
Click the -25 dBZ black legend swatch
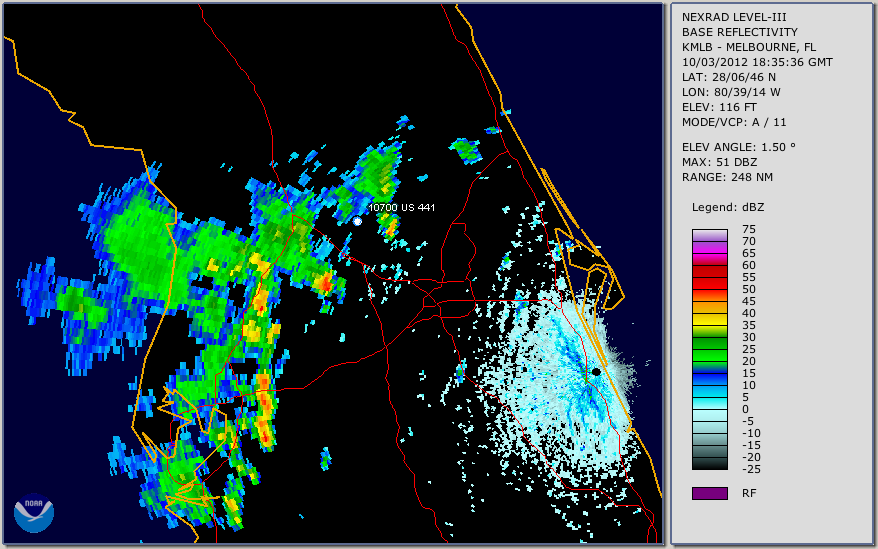[709, 463]
